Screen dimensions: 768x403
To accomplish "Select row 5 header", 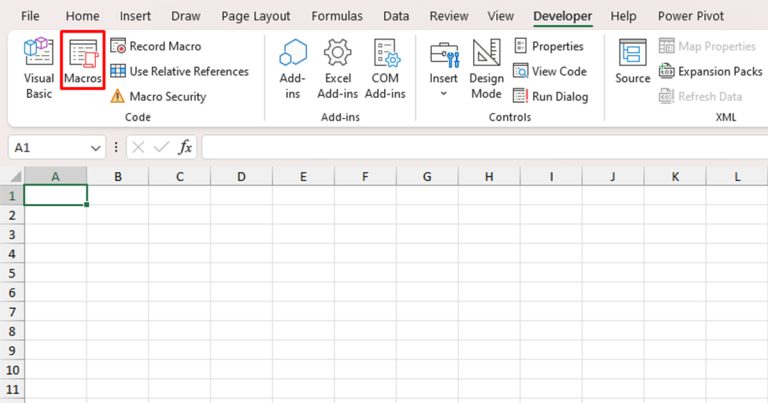I will pyautogui.click(x=12, y=273).
